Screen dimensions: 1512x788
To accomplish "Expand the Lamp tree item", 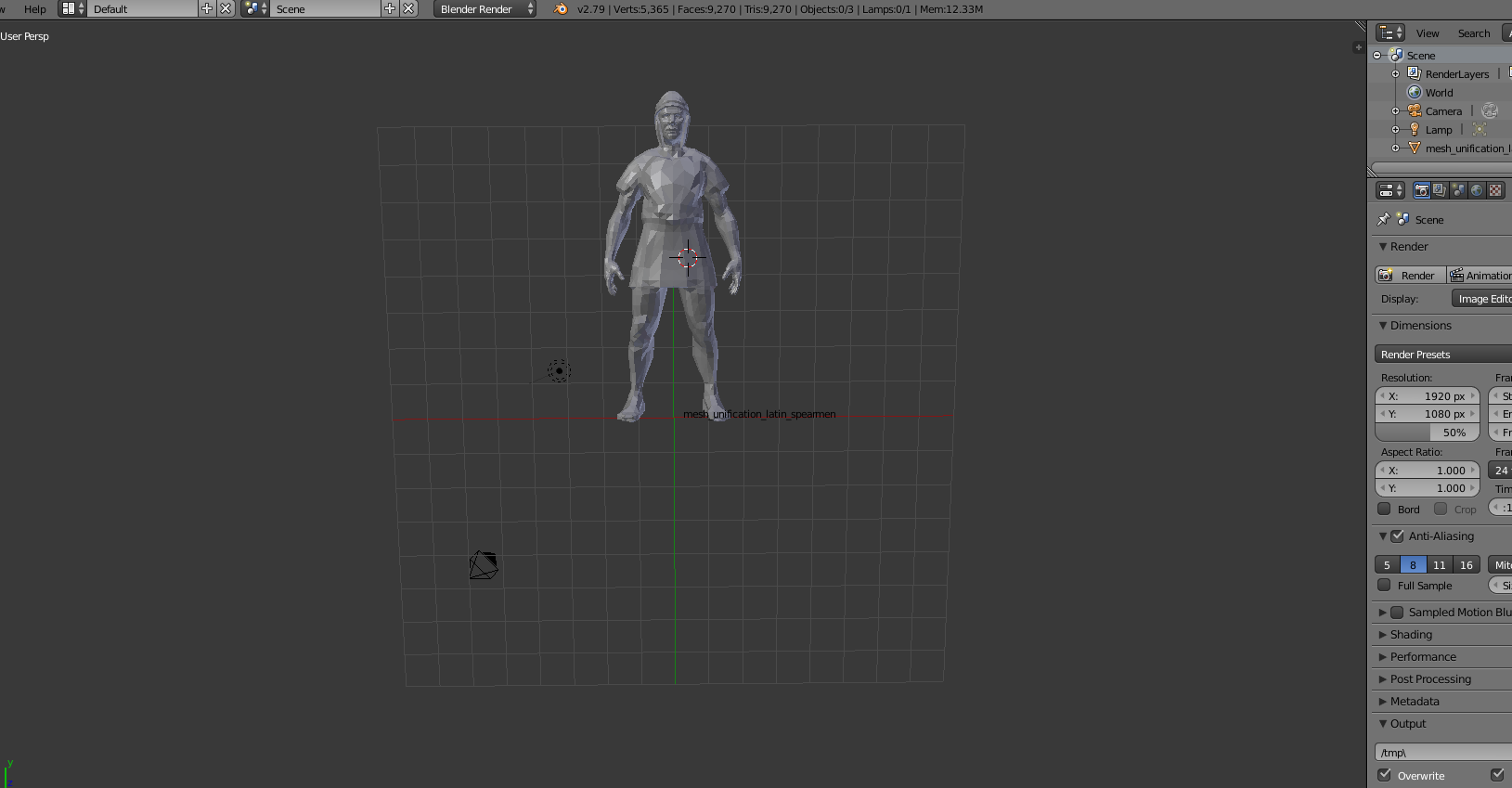I will tap(1395, 130).
